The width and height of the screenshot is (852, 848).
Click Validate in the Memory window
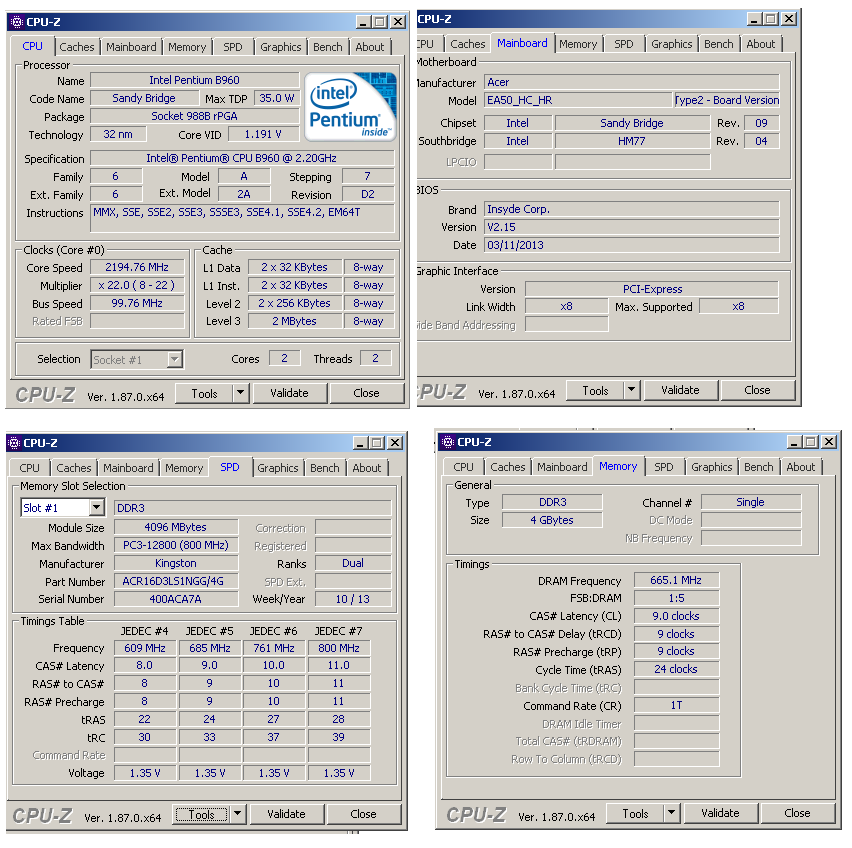721,813
